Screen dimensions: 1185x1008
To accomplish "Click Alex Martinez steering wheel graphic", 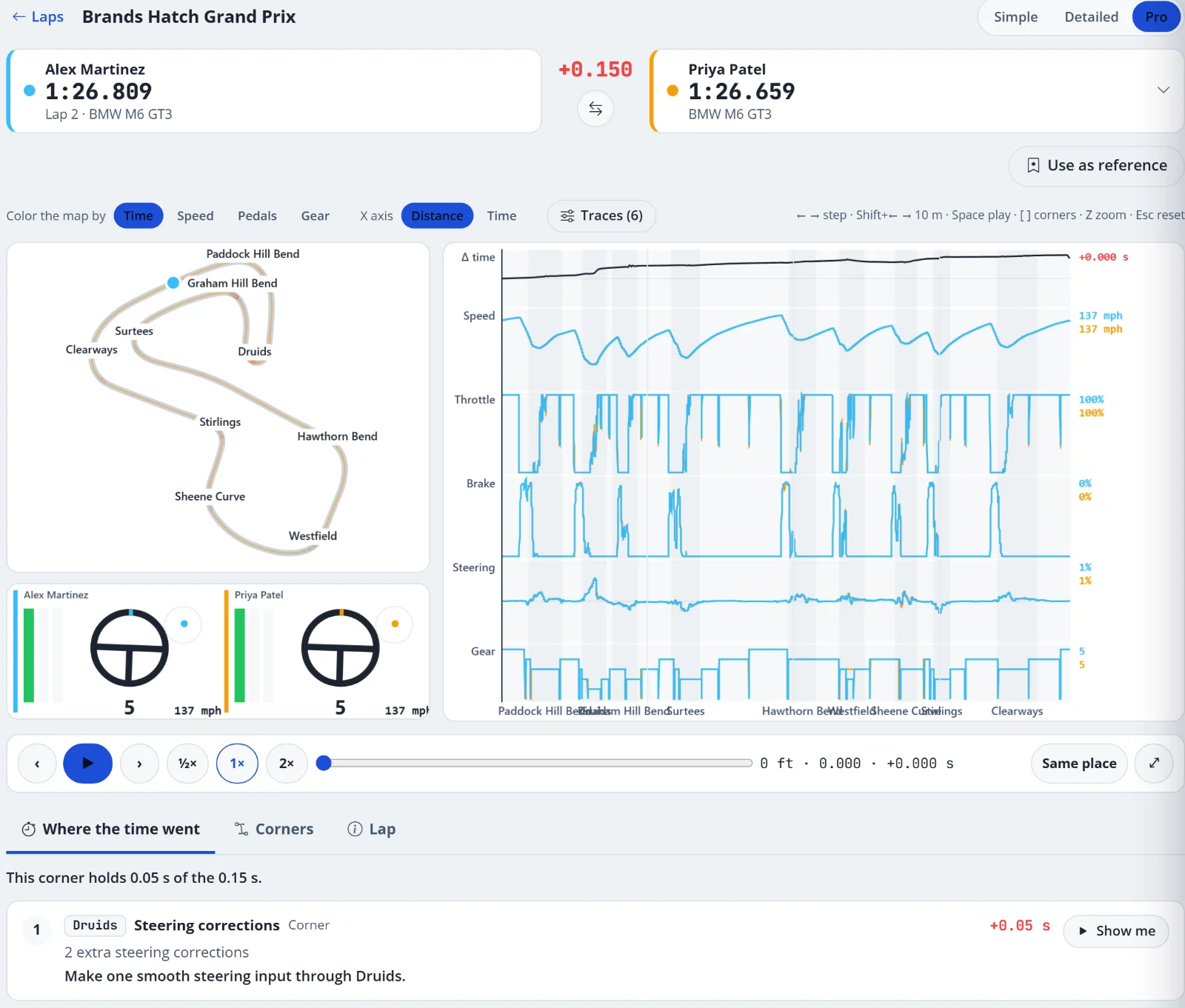I will click(130, 647).
